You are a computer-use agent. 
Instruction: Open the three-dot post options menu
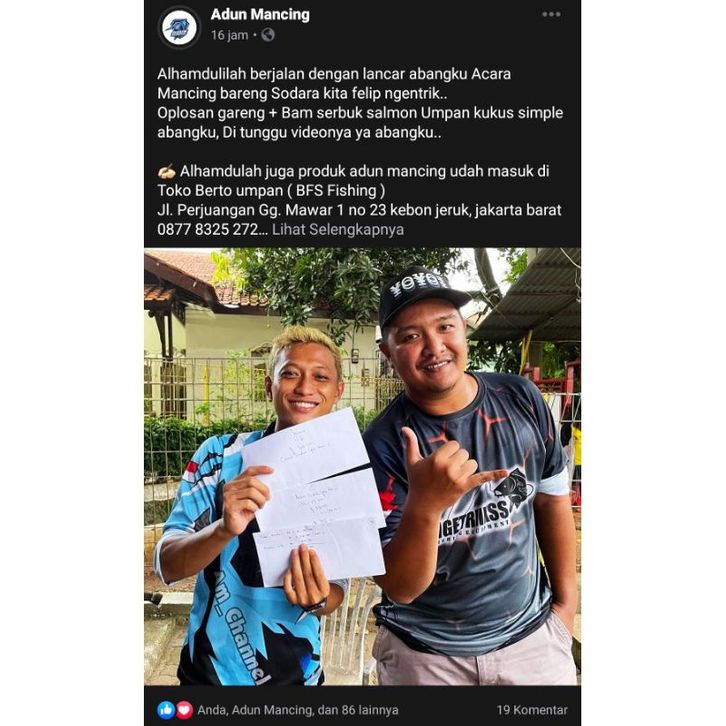551,14
